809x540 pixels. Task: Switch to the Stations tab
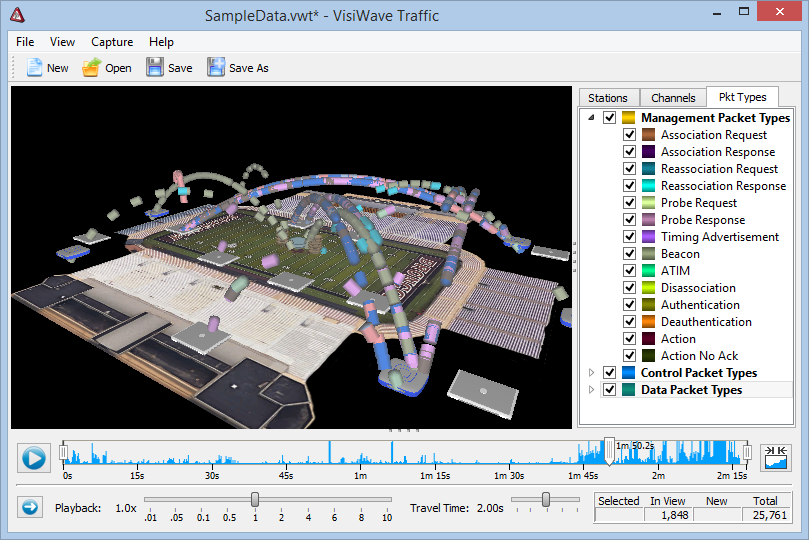pos(608,97)
